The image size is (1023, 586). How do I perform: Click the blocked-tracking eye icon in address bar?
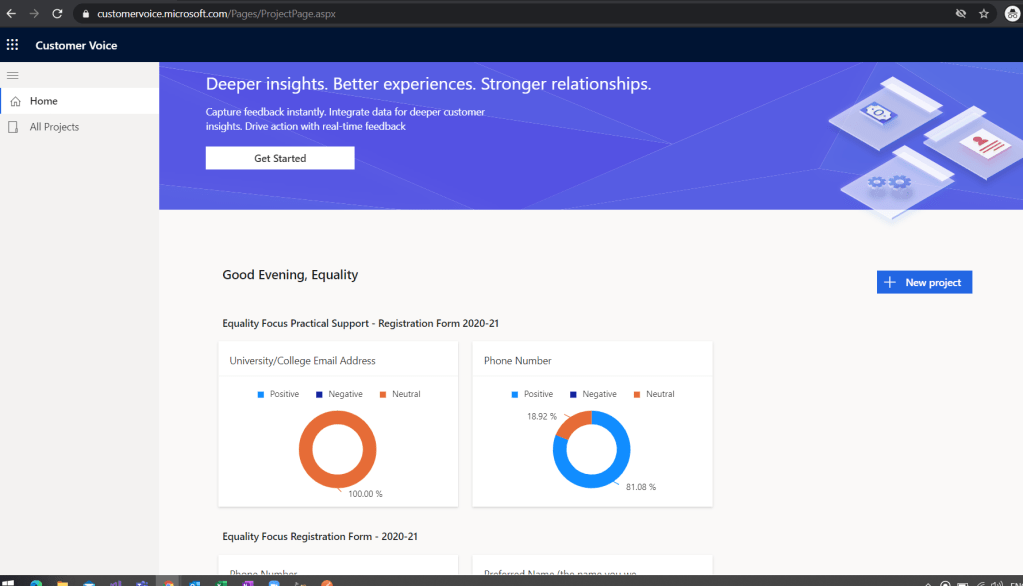tap(960, 14)
